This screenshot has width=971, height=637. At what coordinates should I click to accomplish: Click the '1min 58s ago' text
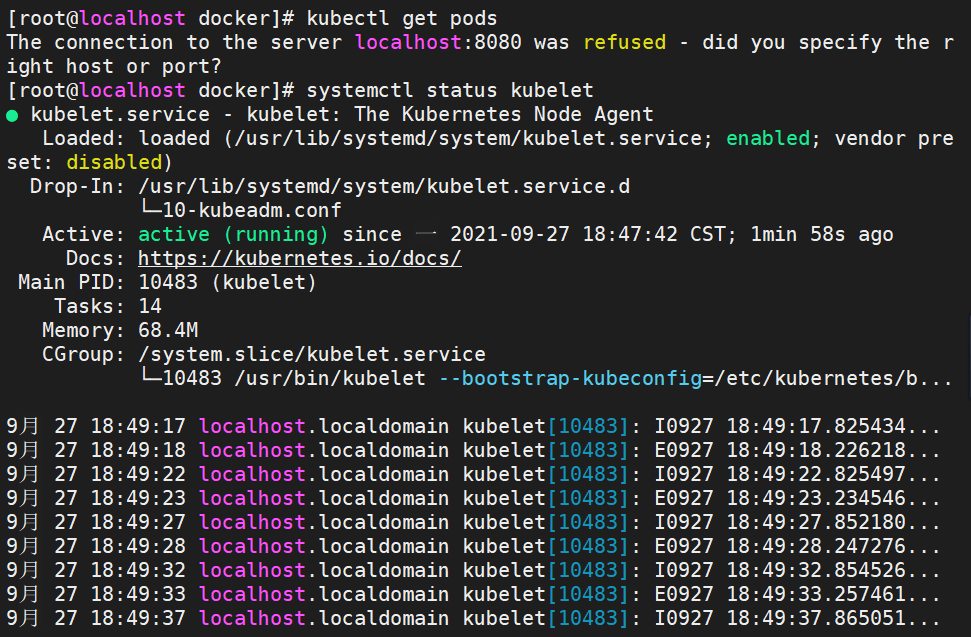click(822, 235)
